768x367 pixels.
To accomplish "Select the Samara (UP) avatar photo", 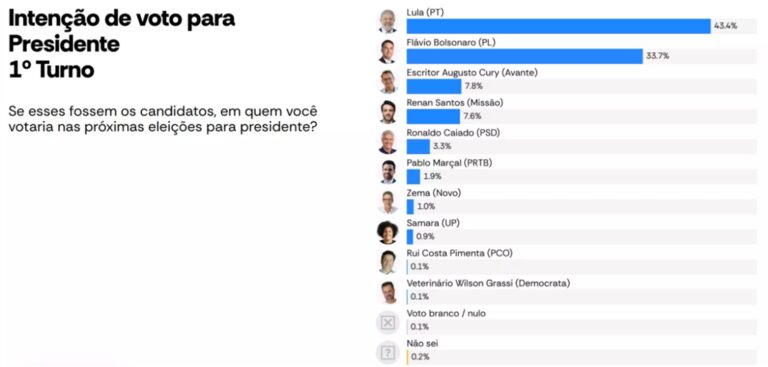I will [387, 232].
